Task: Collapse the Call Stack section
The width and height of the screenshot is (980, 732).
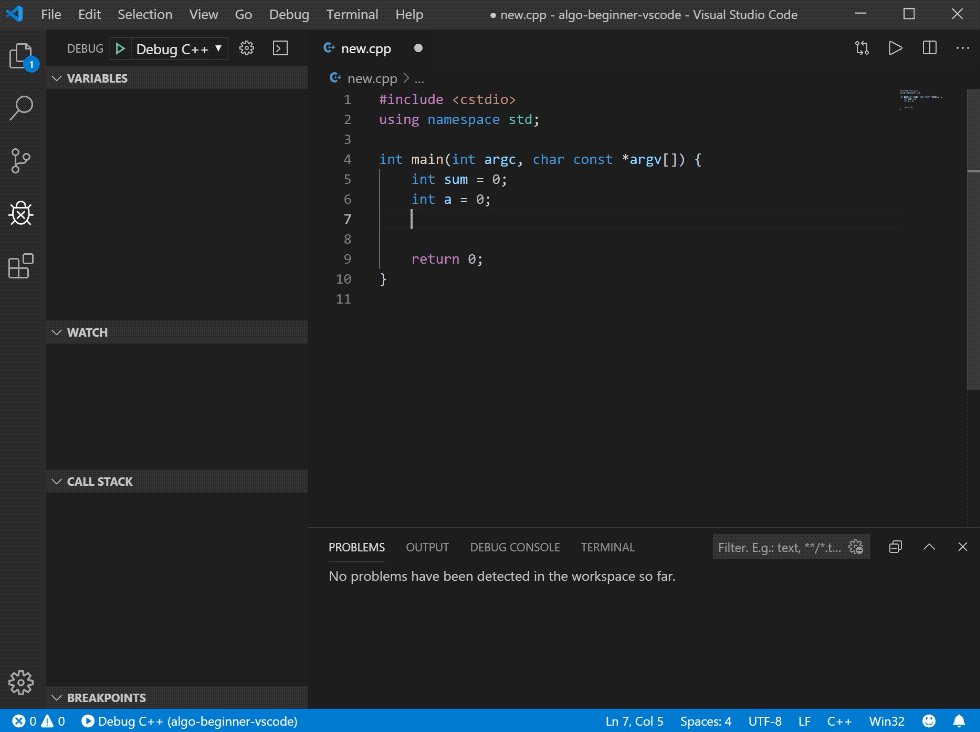Action: pyautogui.click(x=99, y=481)
